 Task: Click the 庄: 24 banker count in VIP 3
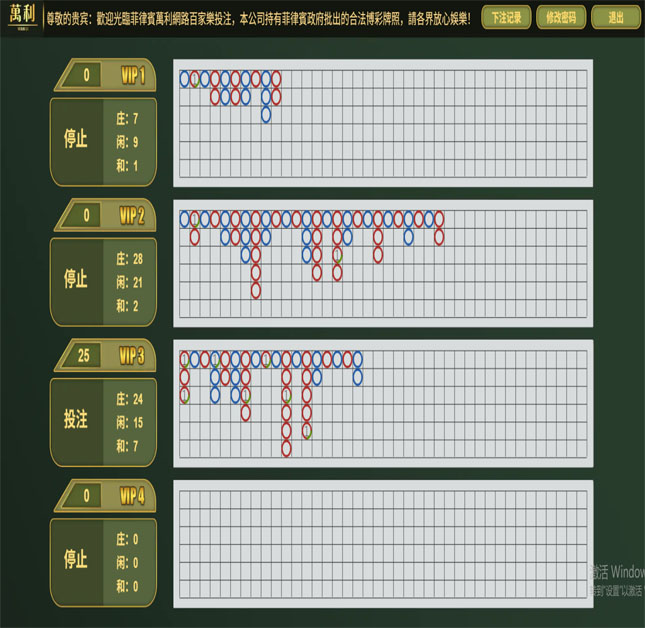[129, 398]
